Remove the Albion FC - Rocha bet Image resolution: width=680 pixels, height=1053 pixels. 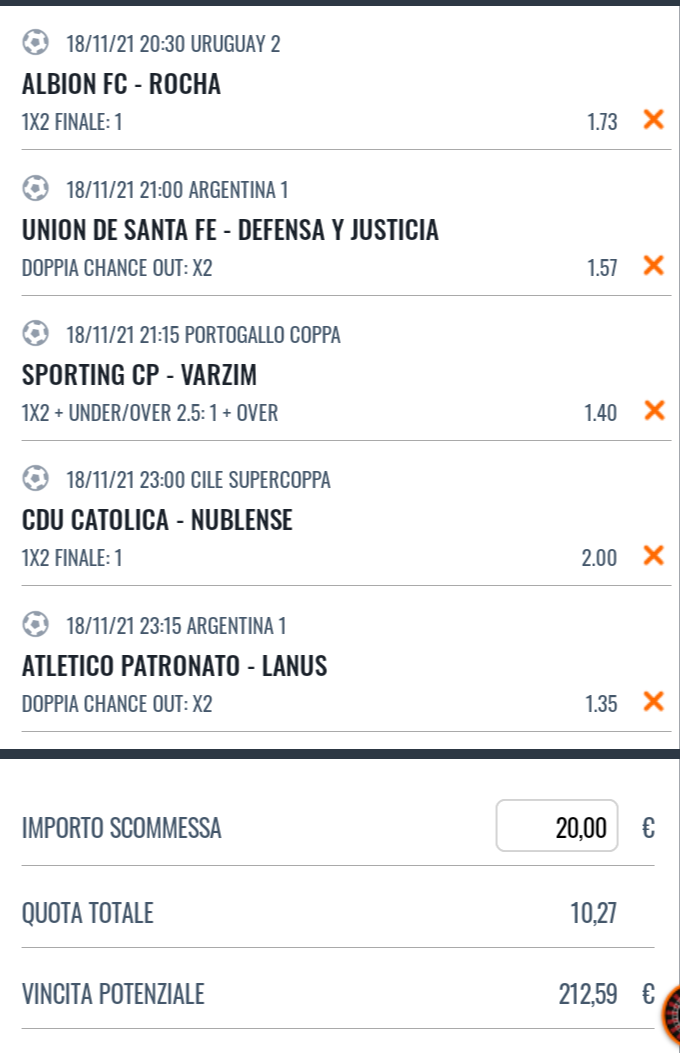pyautogui.click(x=653, y=120)
